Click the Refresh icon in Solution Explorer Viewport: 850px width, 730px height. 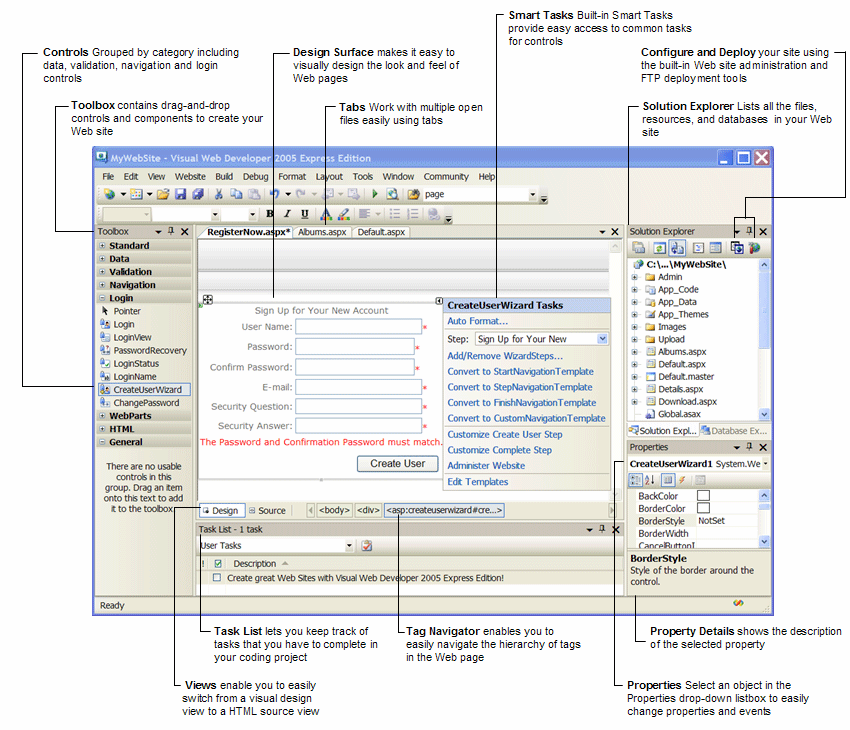[x=659, y=248]
